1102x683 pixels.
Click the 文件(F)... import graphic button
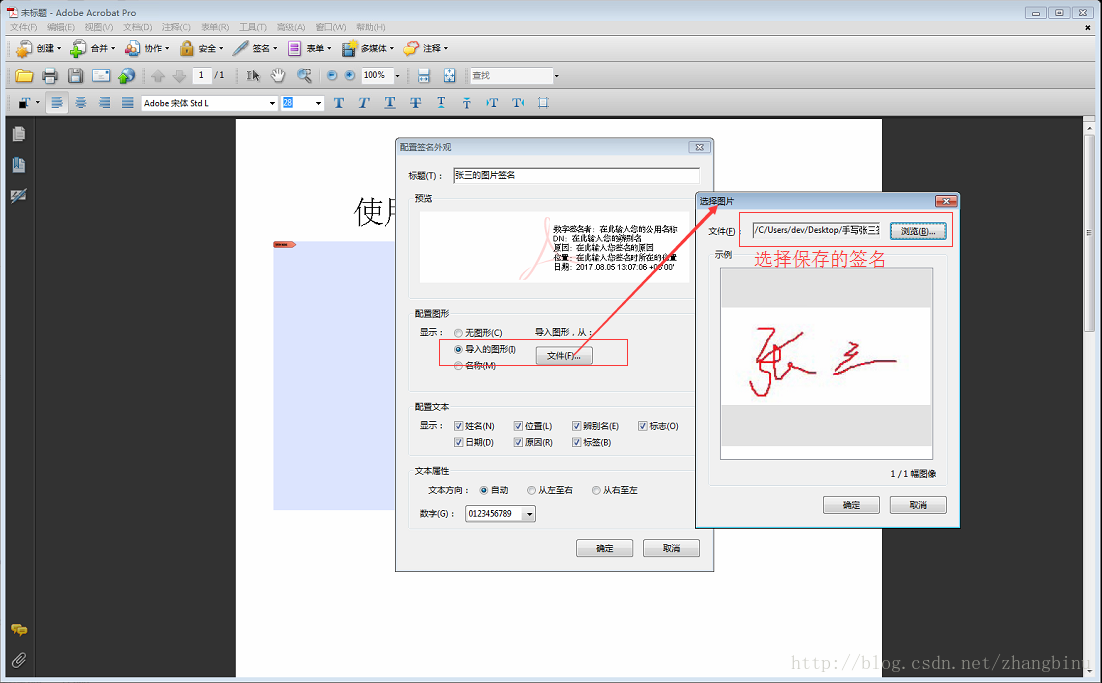coord(564,356)
